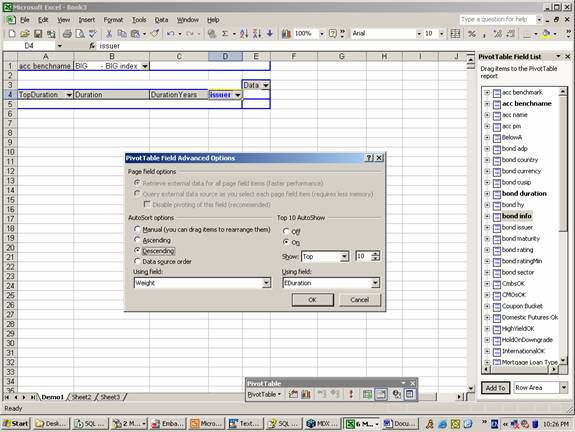Image resolution: width=575 pixels, height=432 pixels.
Task: Select Descending AutoSort radio option
Action: tap(137, 250)
